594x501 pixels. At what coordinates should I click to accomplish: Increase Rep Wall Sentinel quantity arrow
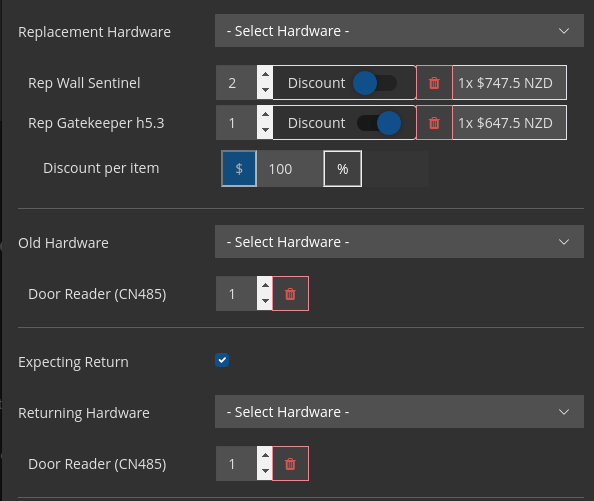pyautogui.click(x=265, y=74)
